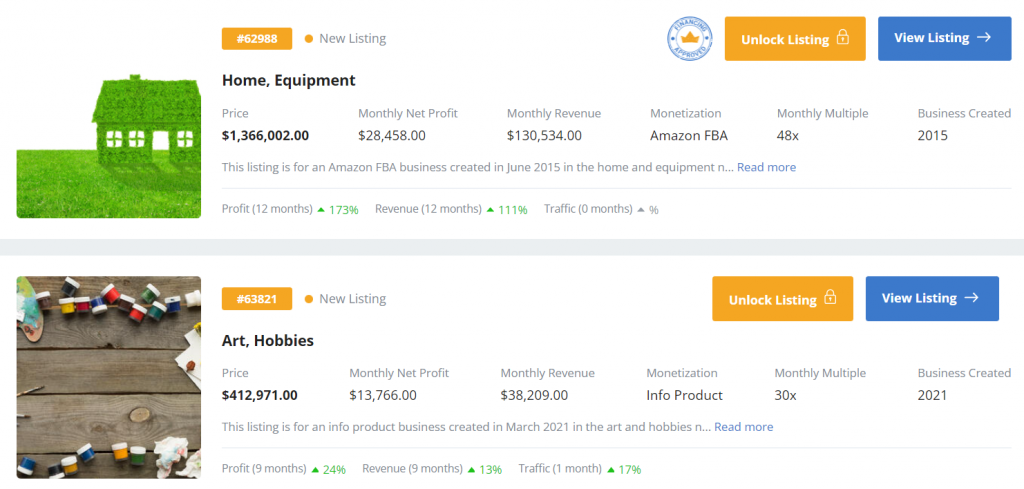This screenshot has width=1024, height=489.
Task: Click the lock icon on Home, Equipment's Unlock Listing
Action: click(x=842, y=39)
